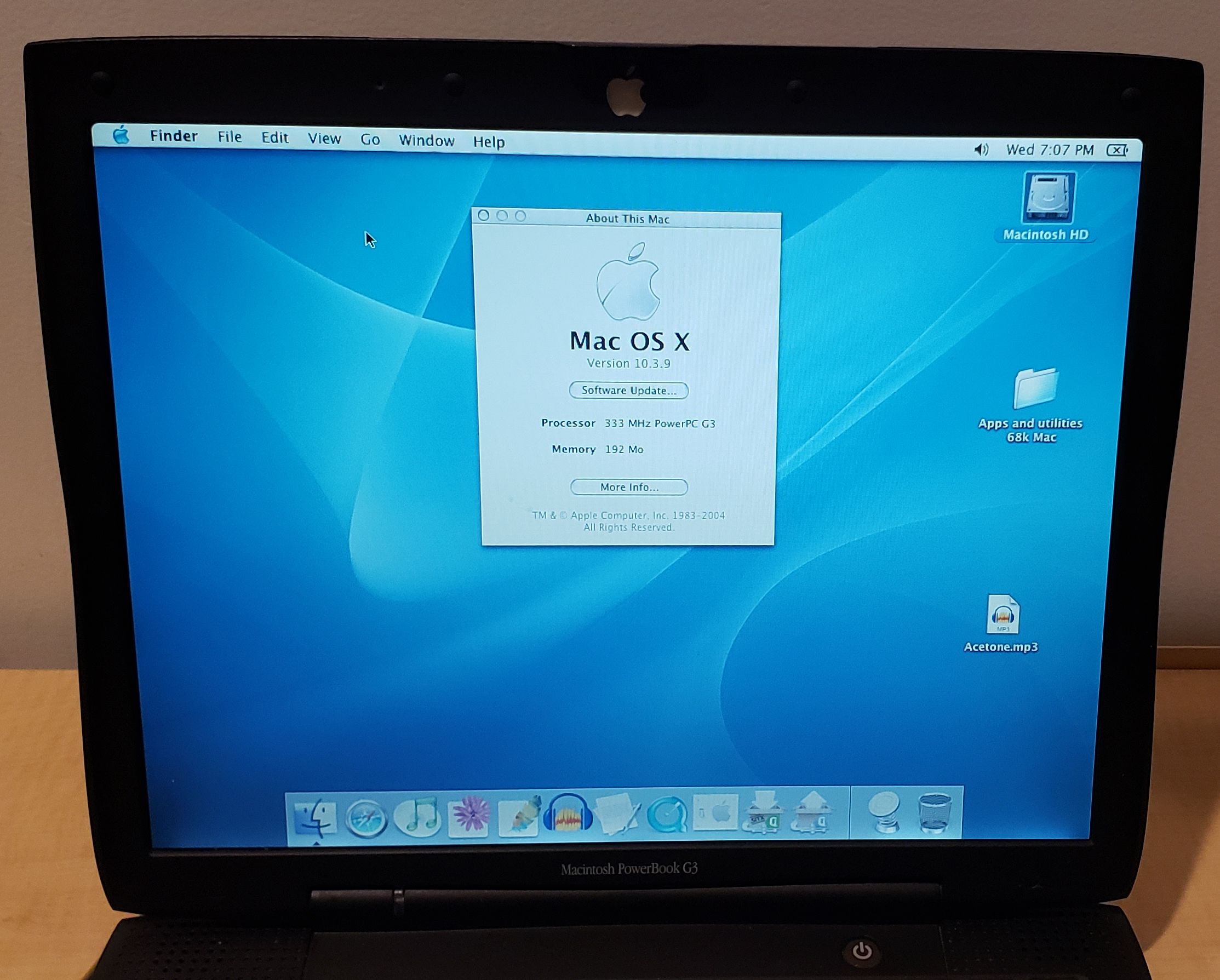Click the Wed 7:07 PM clock
Screen dimensions: 1220x980
point(1050,150)
